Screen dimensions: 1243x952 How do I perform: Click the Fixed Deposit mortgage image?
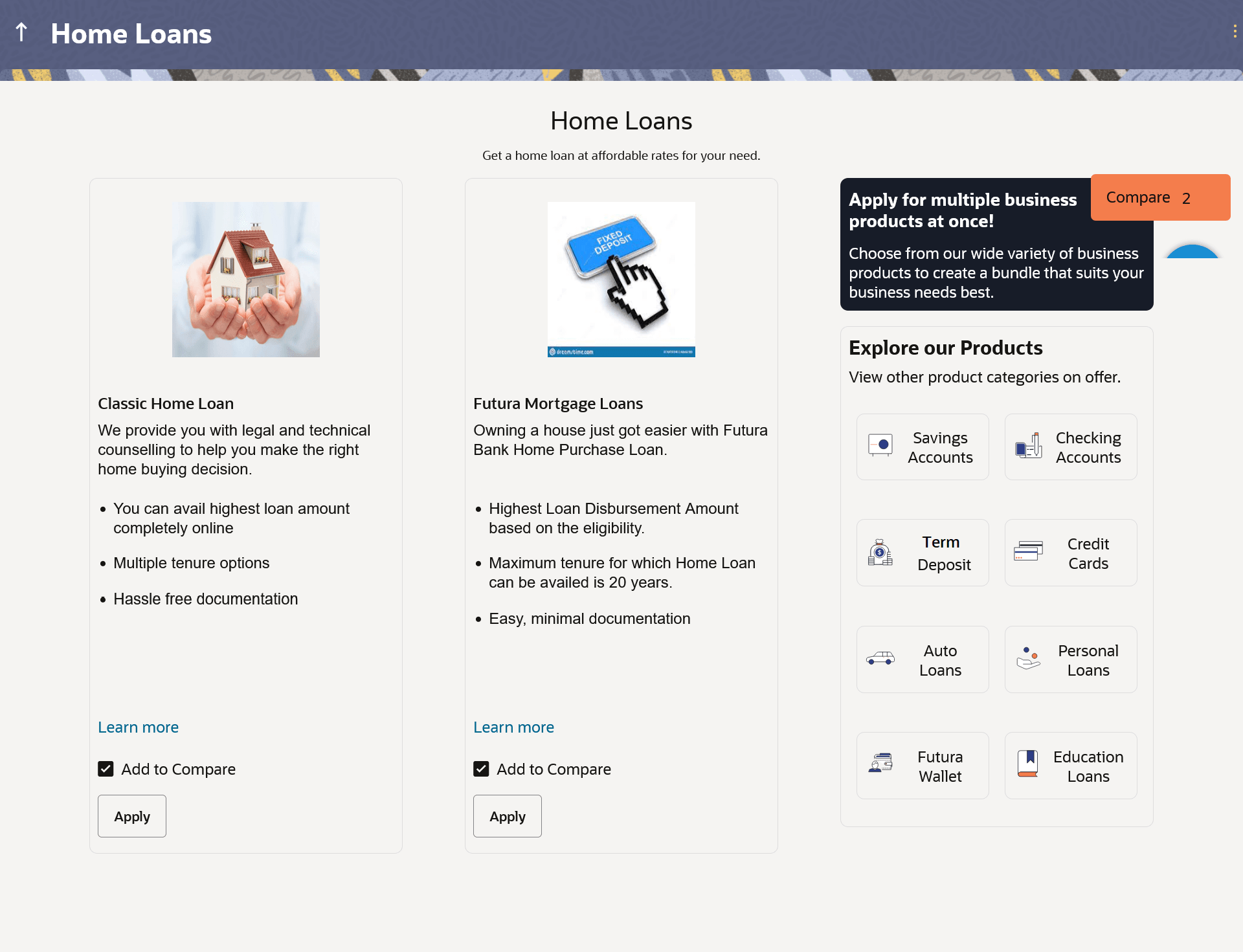tap(621, 280)
